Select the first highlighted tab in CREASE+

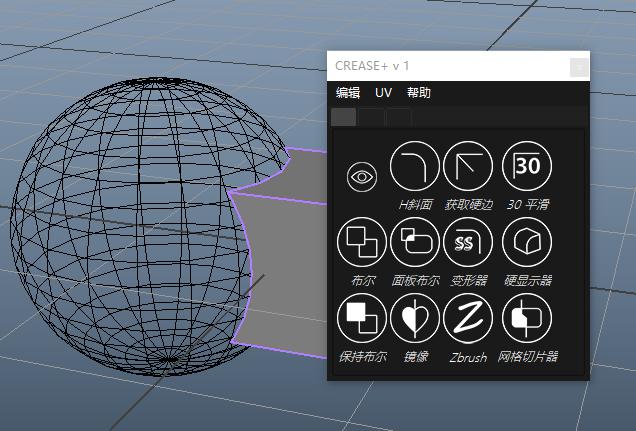click(x=343, y=117)
